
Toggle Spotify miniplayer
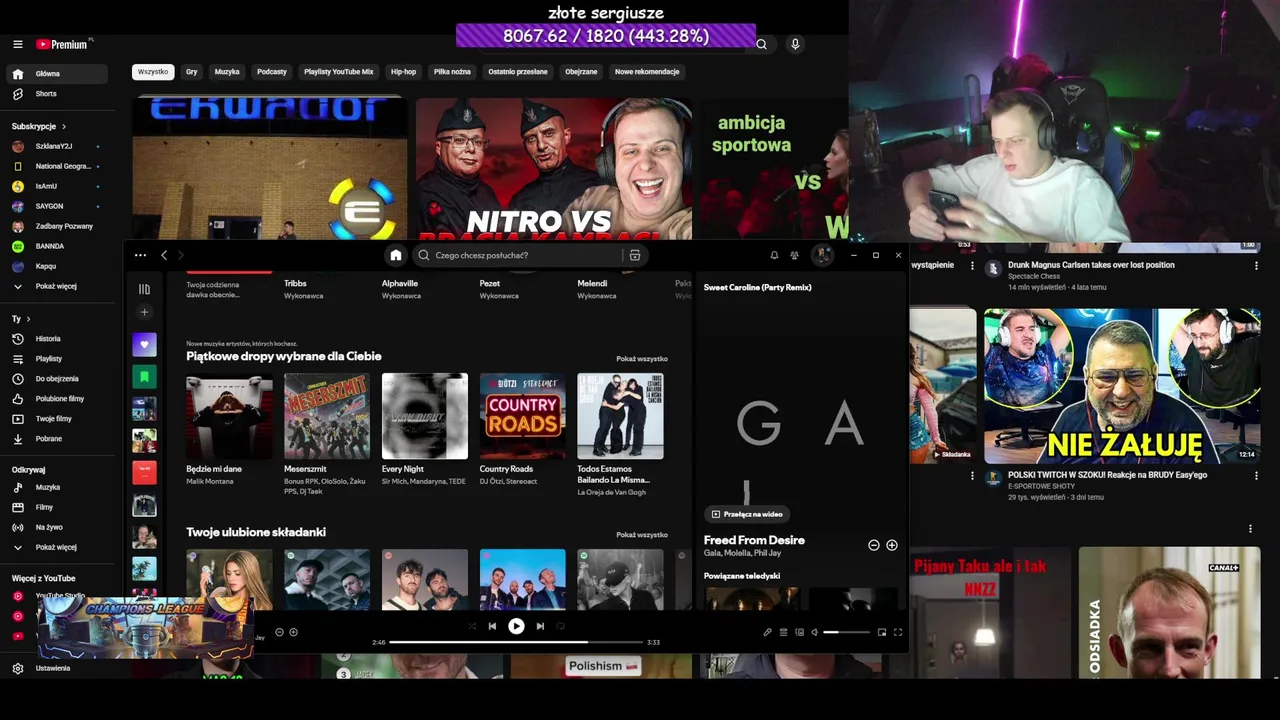tap(881, 632)
